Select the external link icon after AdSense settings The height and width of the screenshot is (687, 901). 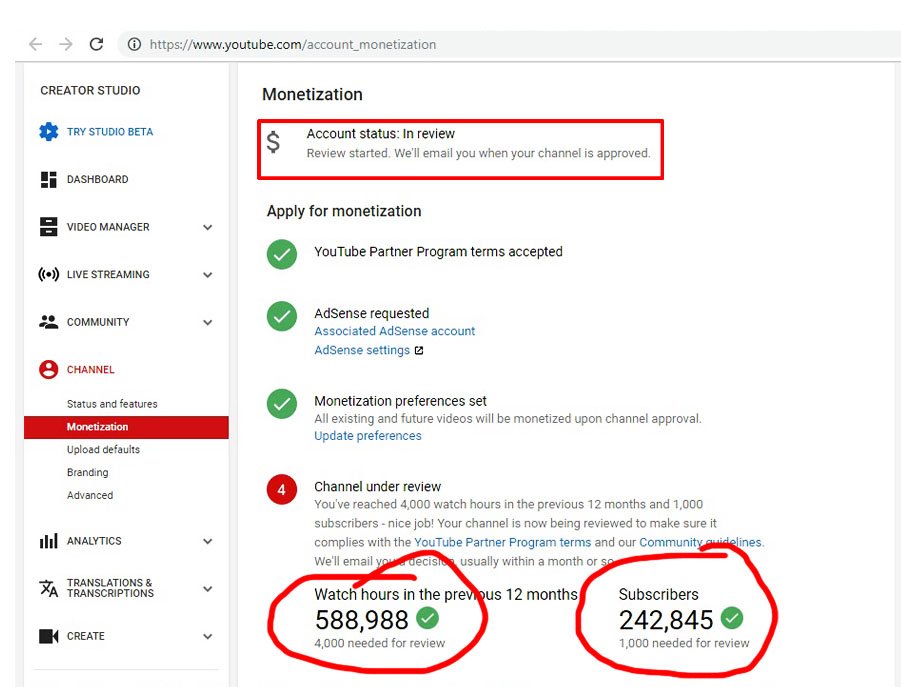click(x=419, y=350)
